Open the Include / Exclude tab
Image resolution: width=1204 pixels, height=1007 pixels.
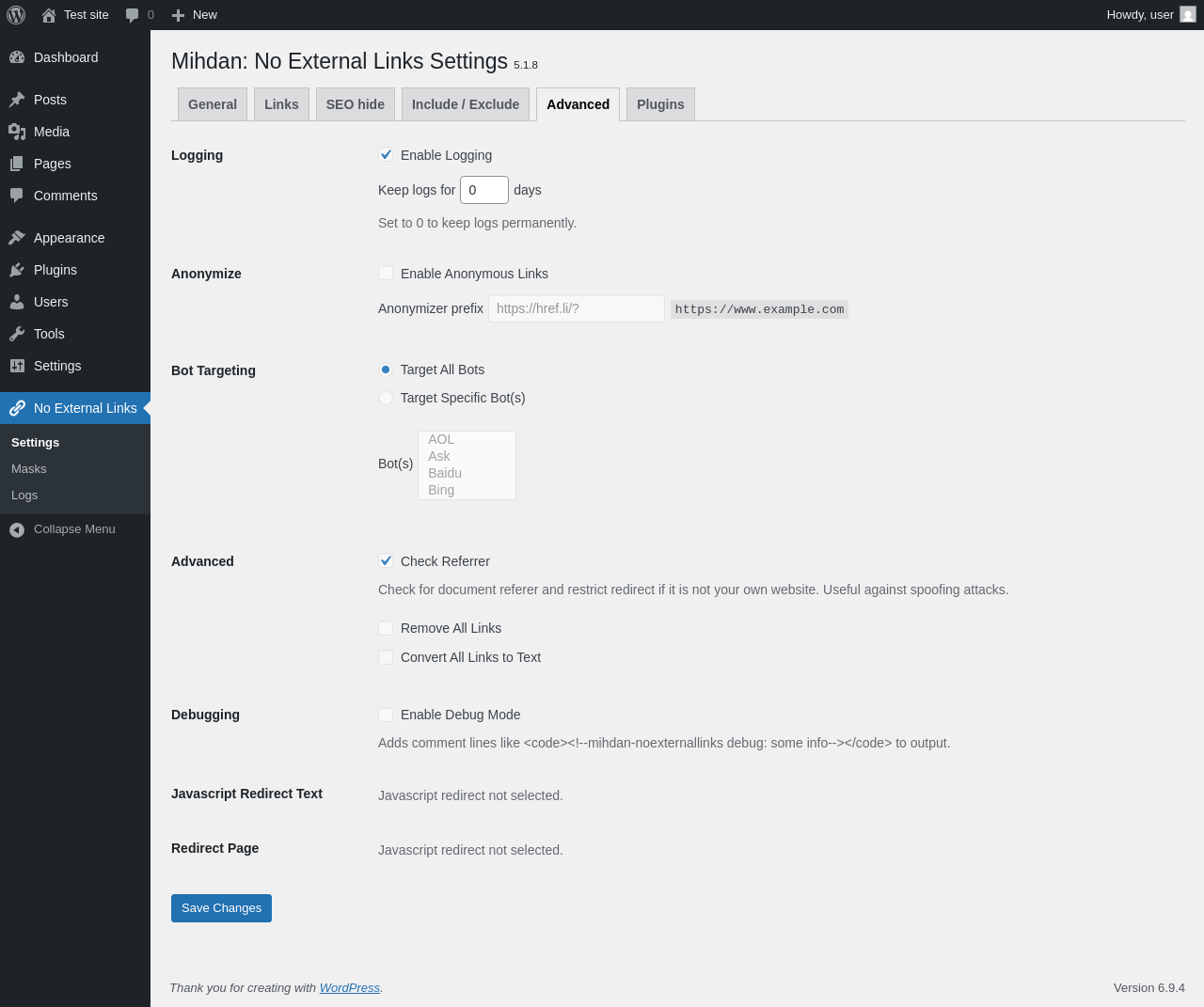click(466, 104)
